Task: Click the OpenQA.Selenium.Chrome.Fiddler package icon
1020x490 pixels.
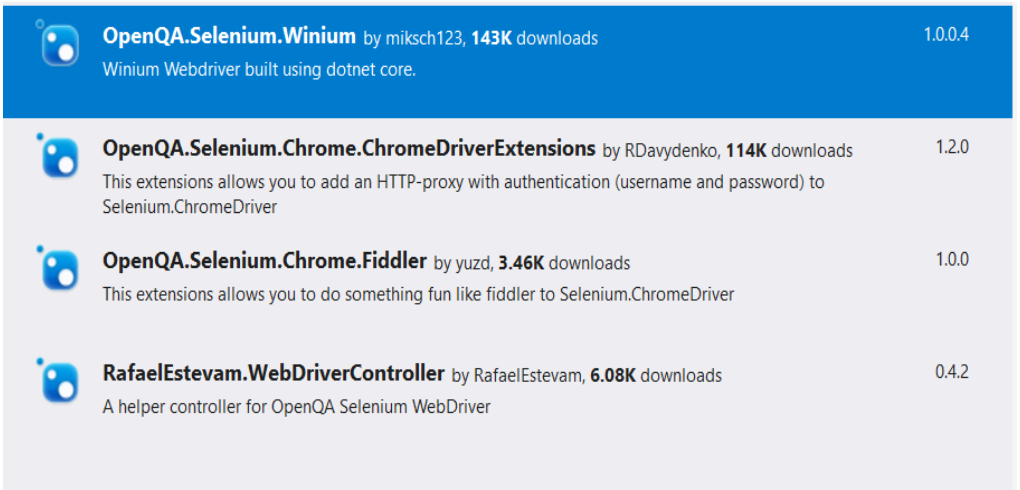Action: pyautogui.click(x=59, y=269)
